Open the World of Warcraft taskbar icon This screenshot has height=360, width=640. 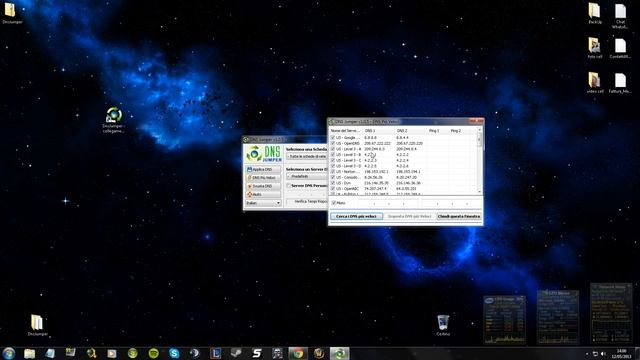click(x=319, y=353)
